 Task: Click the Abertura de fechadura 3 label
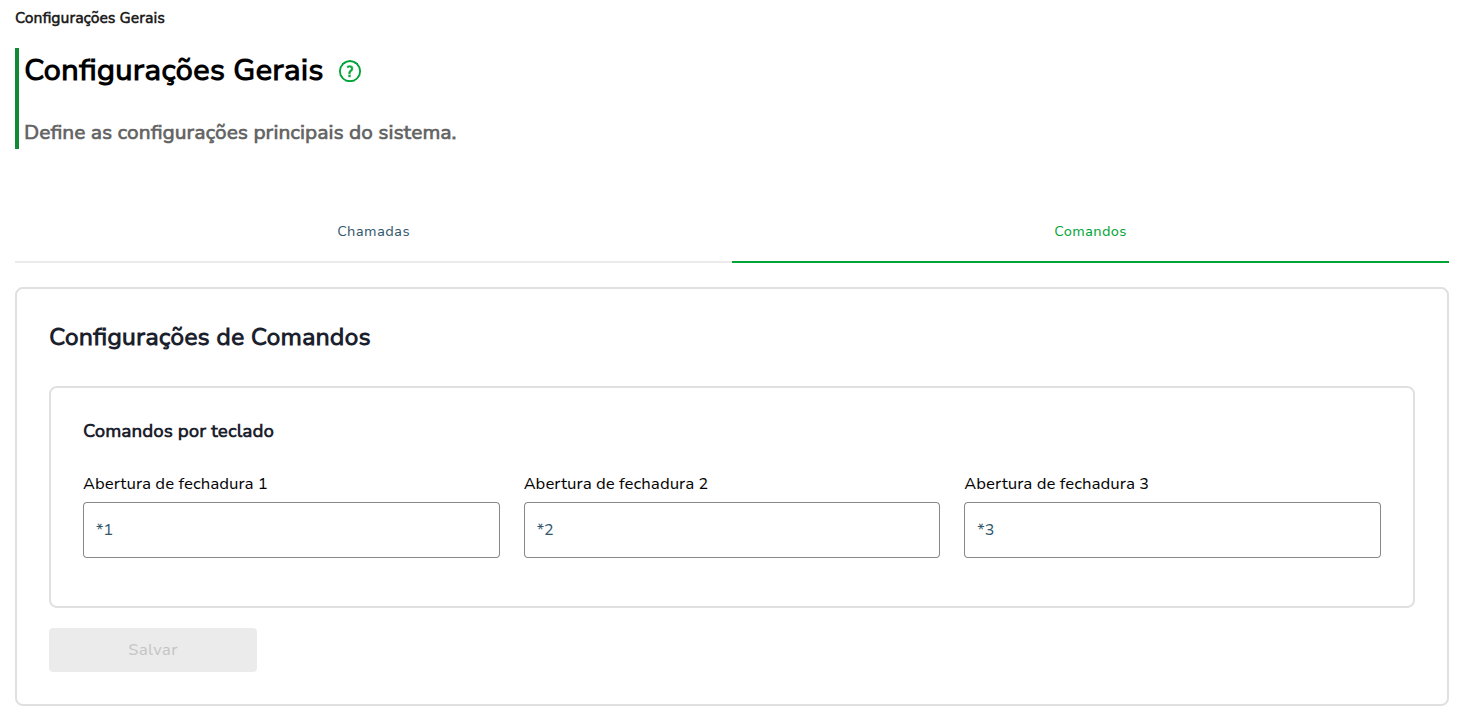(x=1056, y=484)
